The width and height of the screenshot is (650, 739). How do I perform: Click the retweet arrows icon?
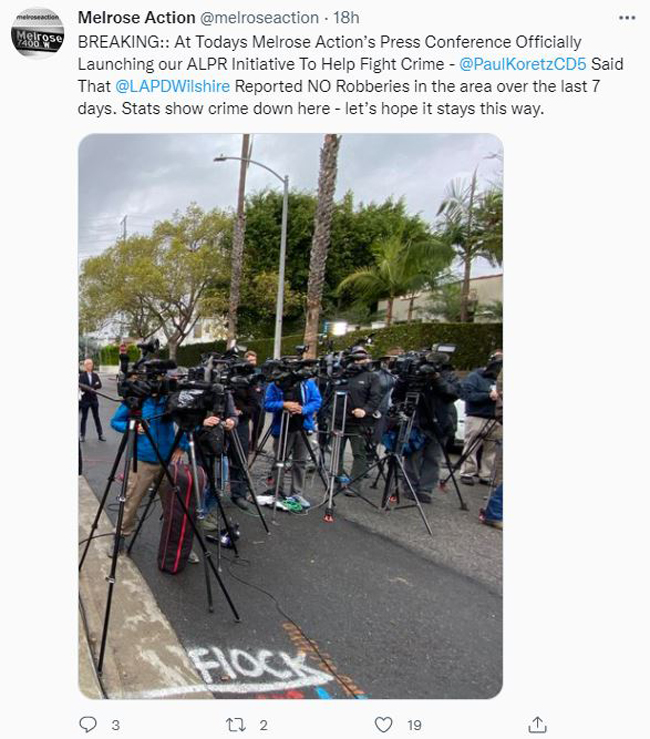235,724
